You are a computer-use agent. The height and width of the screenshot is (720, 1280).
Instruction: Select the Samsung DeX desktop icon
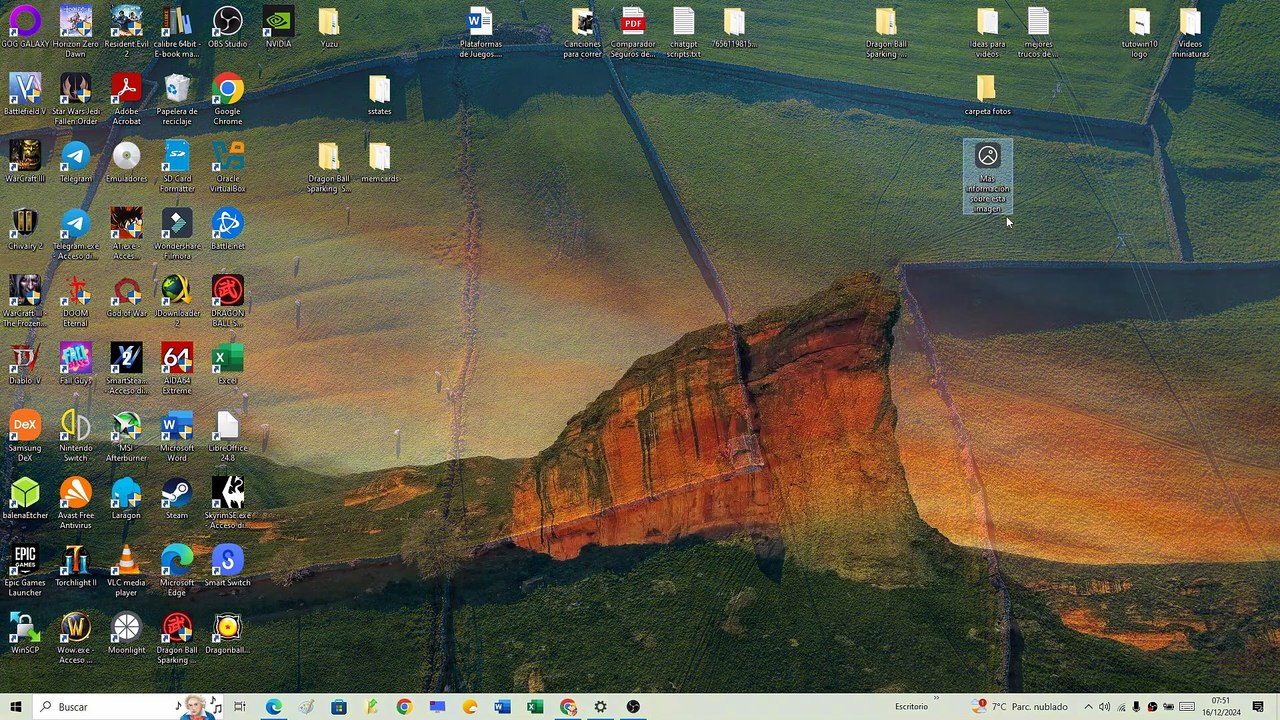coord(25,436)
